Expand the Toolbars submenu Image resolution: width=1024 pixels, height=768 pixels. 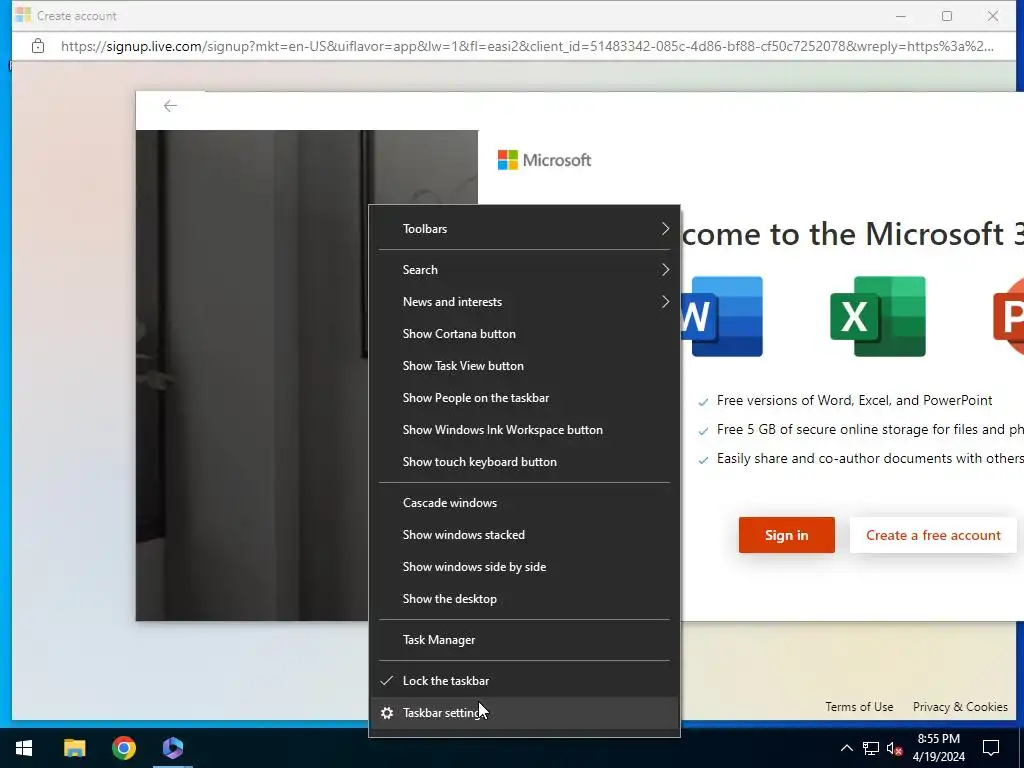[x=524, y=229]
